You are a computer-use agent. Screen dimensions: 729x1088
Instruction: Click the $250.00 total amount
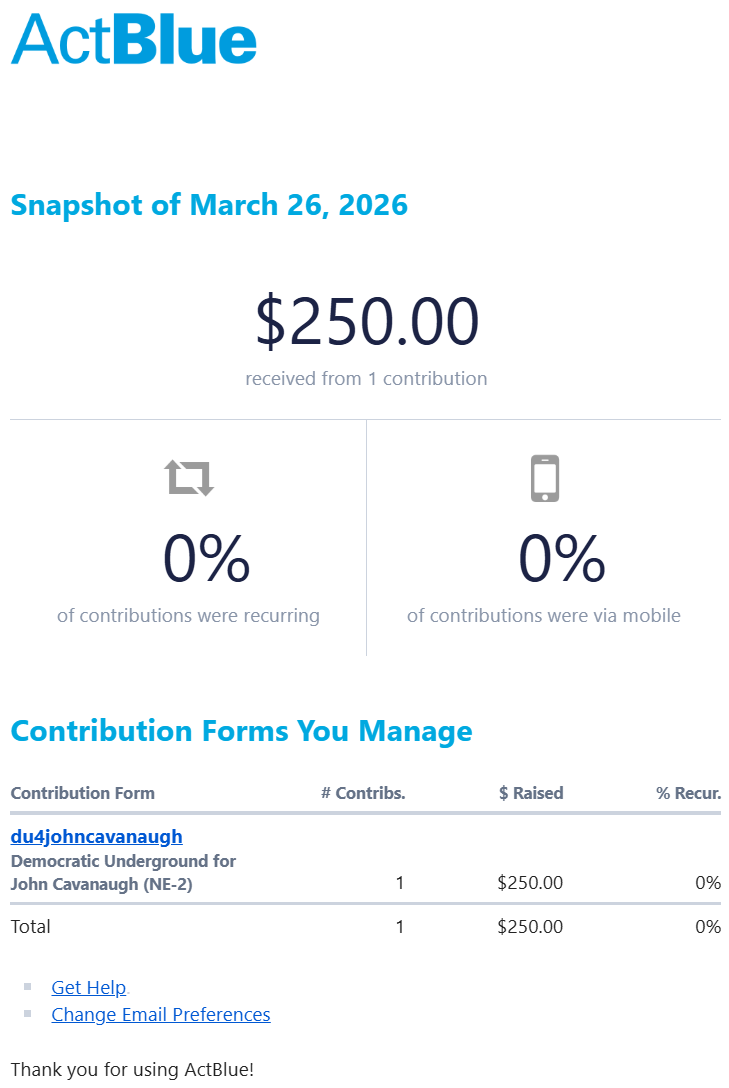click(367, 323)
